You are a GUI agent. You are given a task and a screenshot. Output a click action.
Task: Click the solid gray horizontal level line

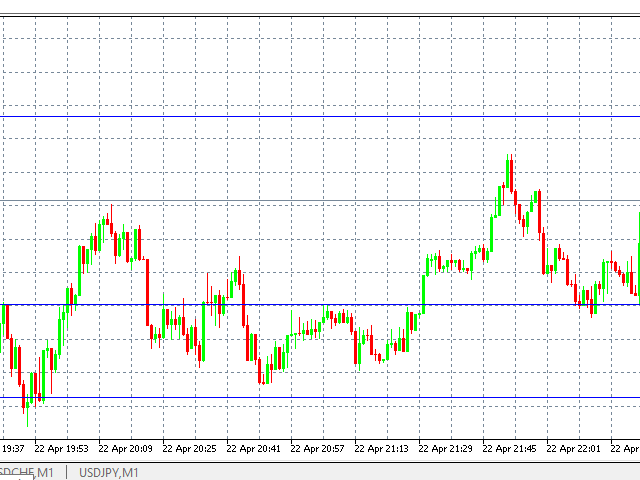pyautogui.click(x=320, y=201)
